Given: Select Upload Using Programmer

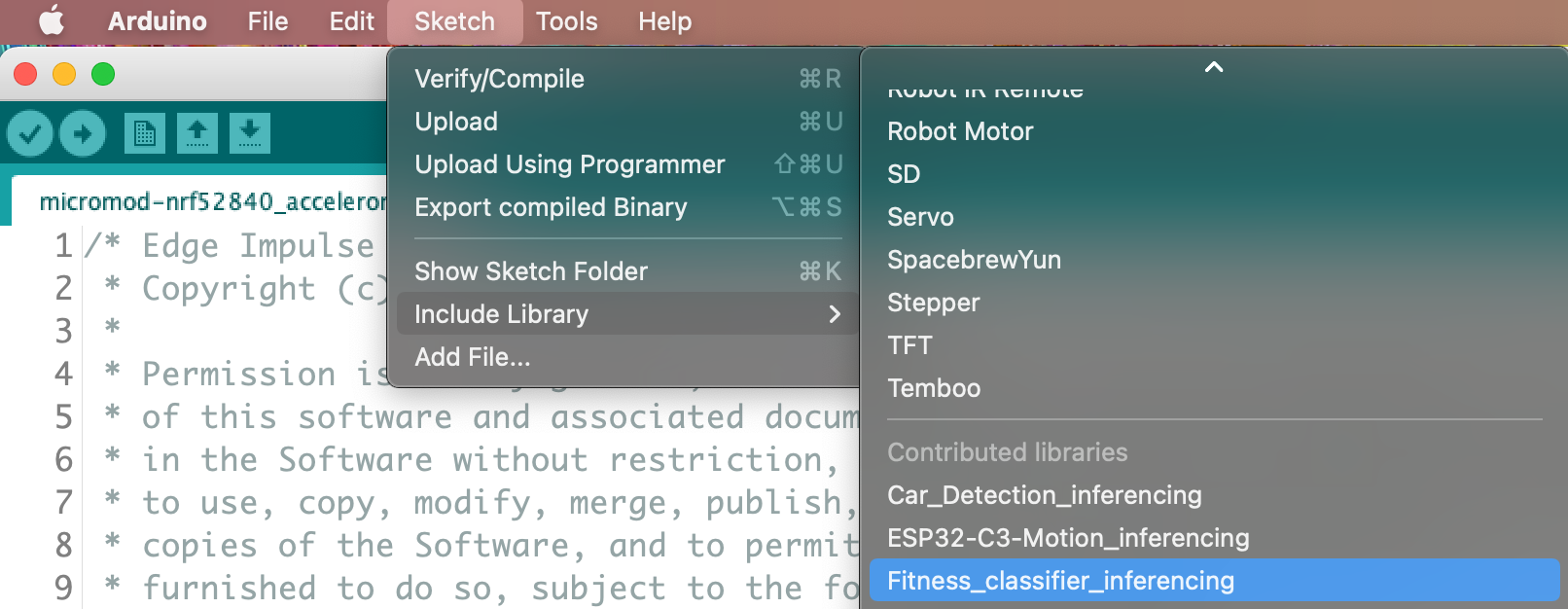Looking at the screenshot, I should (625, 164).
